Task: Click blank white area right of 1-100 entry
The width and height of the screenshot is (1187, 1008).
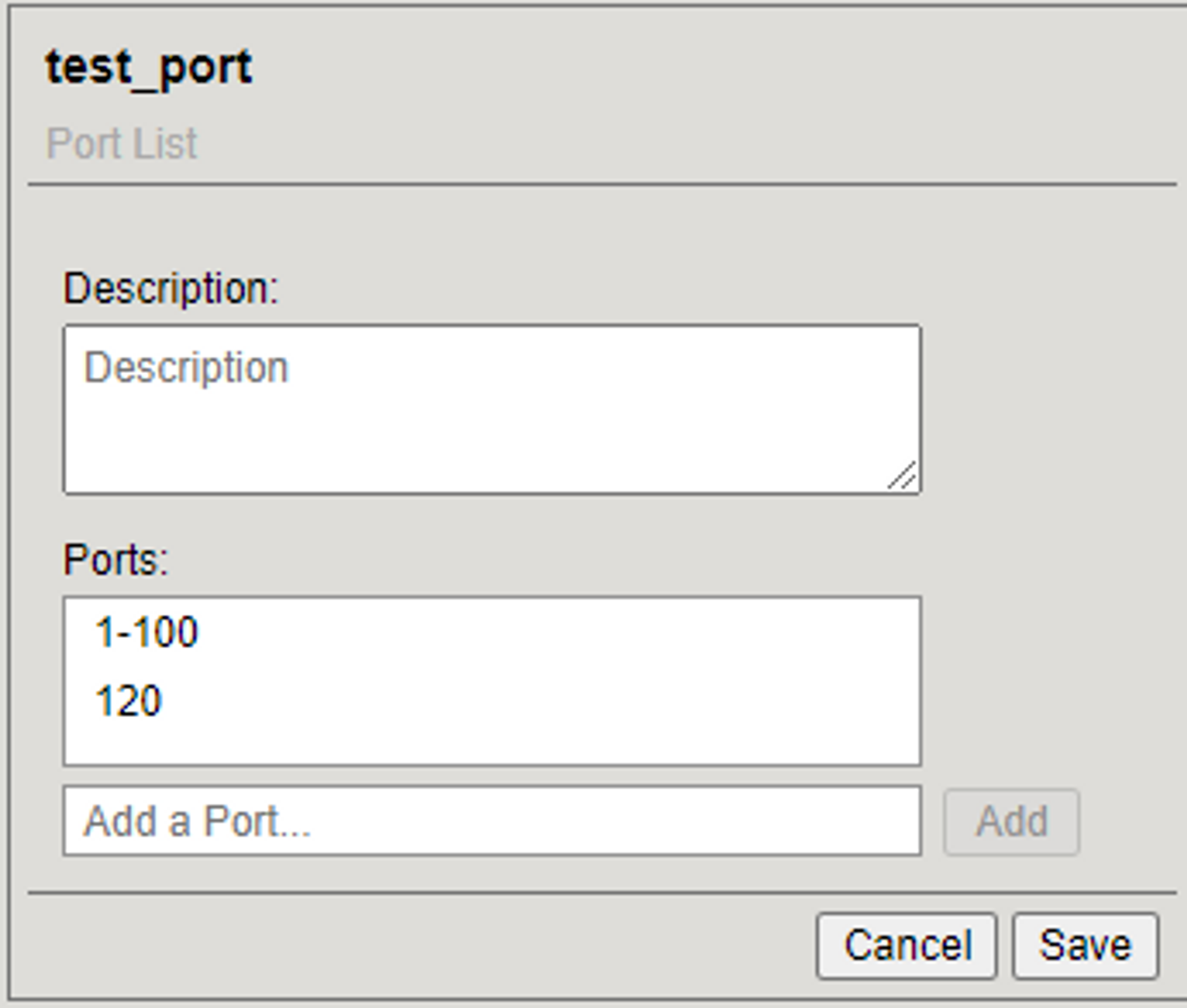Action: pyautogui.click(x=558, y=631)
